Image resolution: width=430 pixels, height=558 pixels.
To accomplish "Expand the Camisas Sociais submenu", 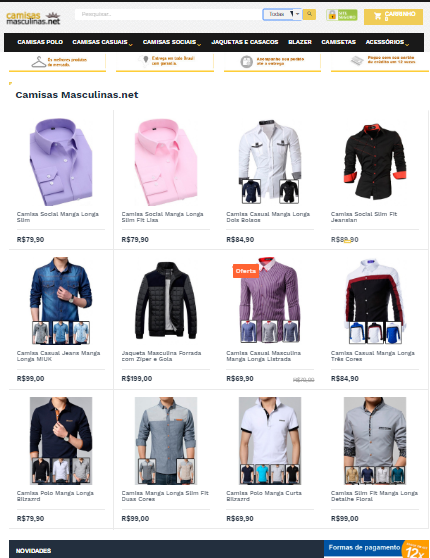I will [x=172, y=42].
